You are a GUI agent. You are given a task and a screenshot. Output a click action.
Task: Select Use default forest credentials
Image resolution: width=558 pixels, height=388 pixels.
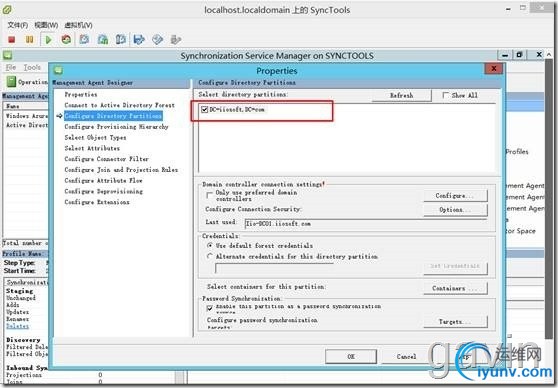[x=210, y=246]
